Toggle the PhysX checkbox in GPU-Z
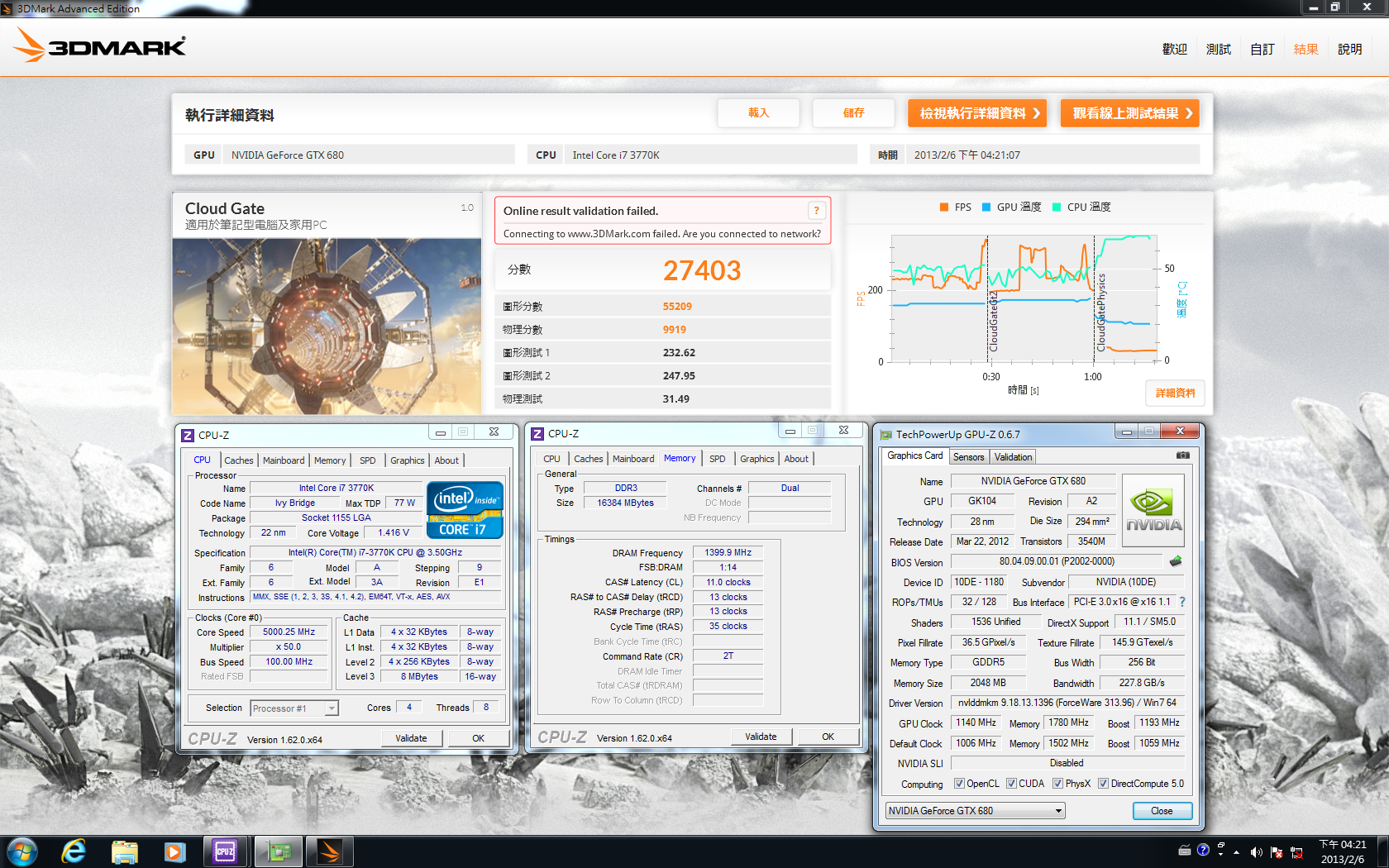1389x868 pixels. click(1057, 784)
